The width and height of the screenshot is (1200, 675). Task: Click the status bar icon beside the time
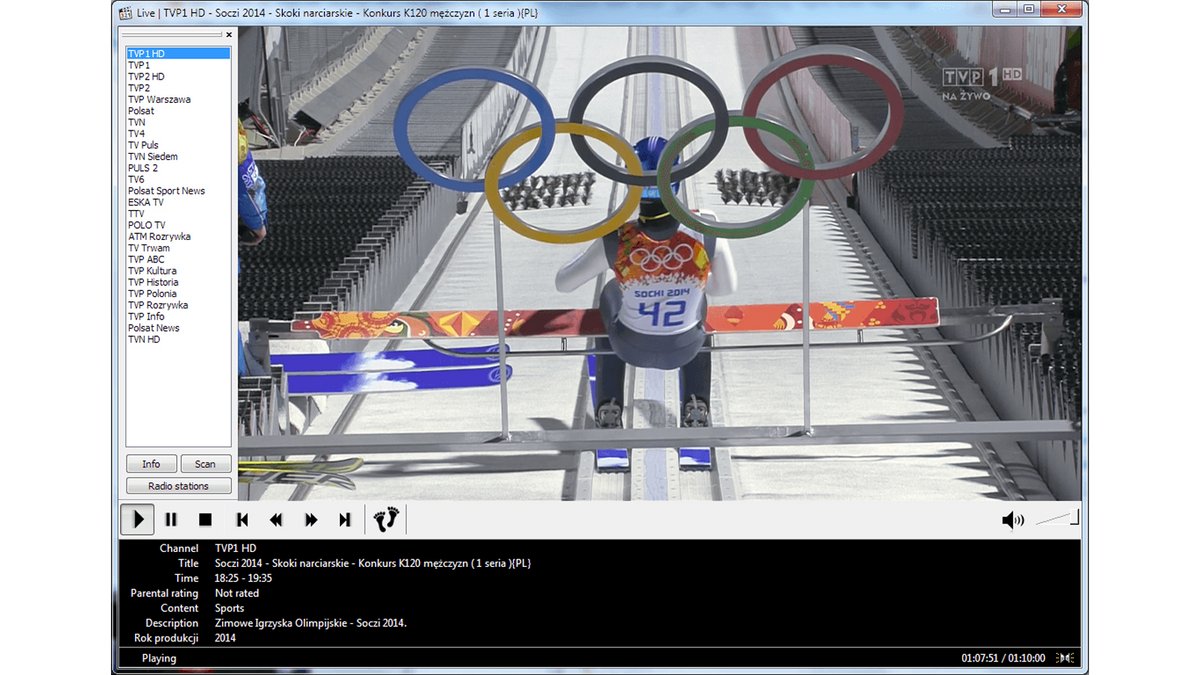click(x=1066, y=658)
